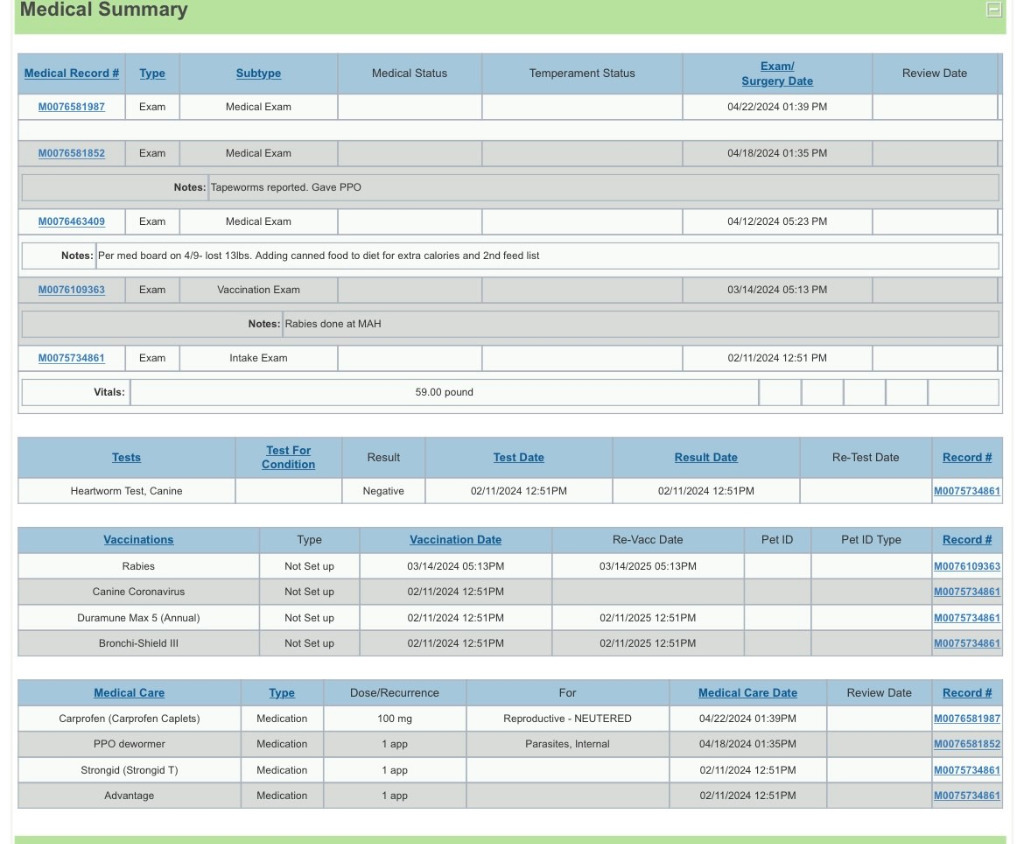Sort by Vaccinations column header
The image size is (1024, 844).
tap(138, 540)
